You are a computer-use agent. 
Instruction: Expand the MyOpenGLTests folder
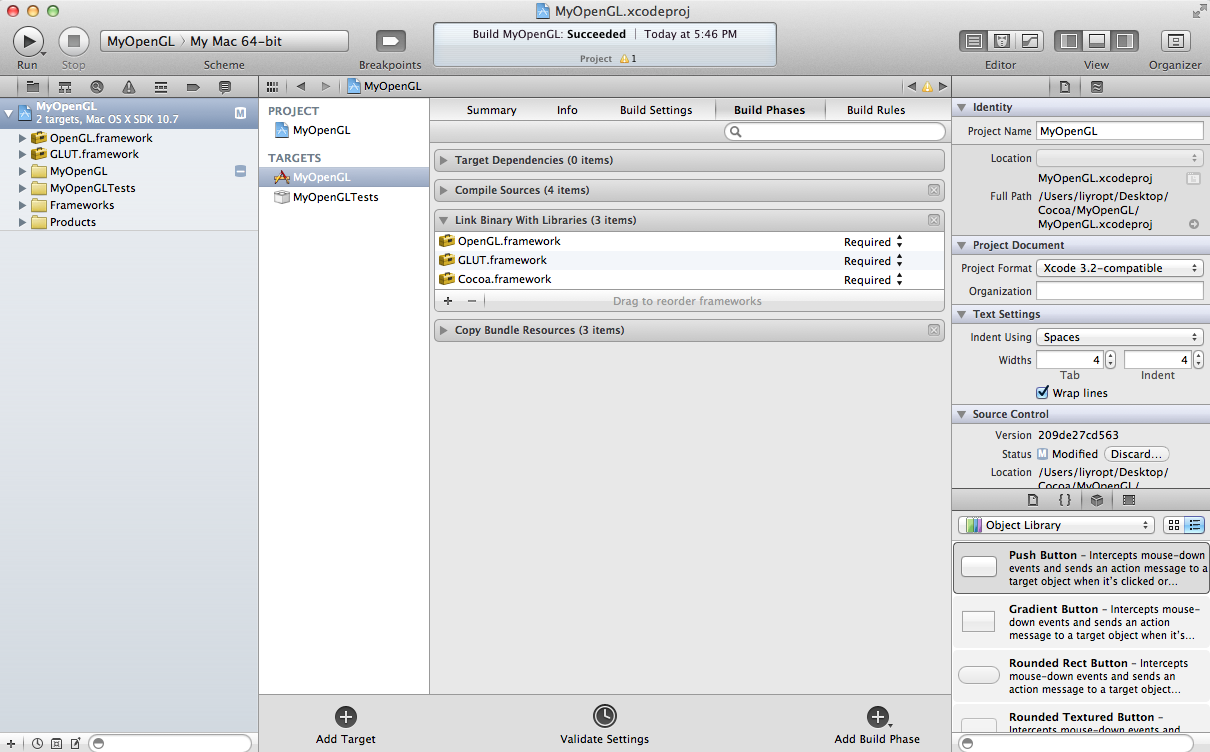22,189
